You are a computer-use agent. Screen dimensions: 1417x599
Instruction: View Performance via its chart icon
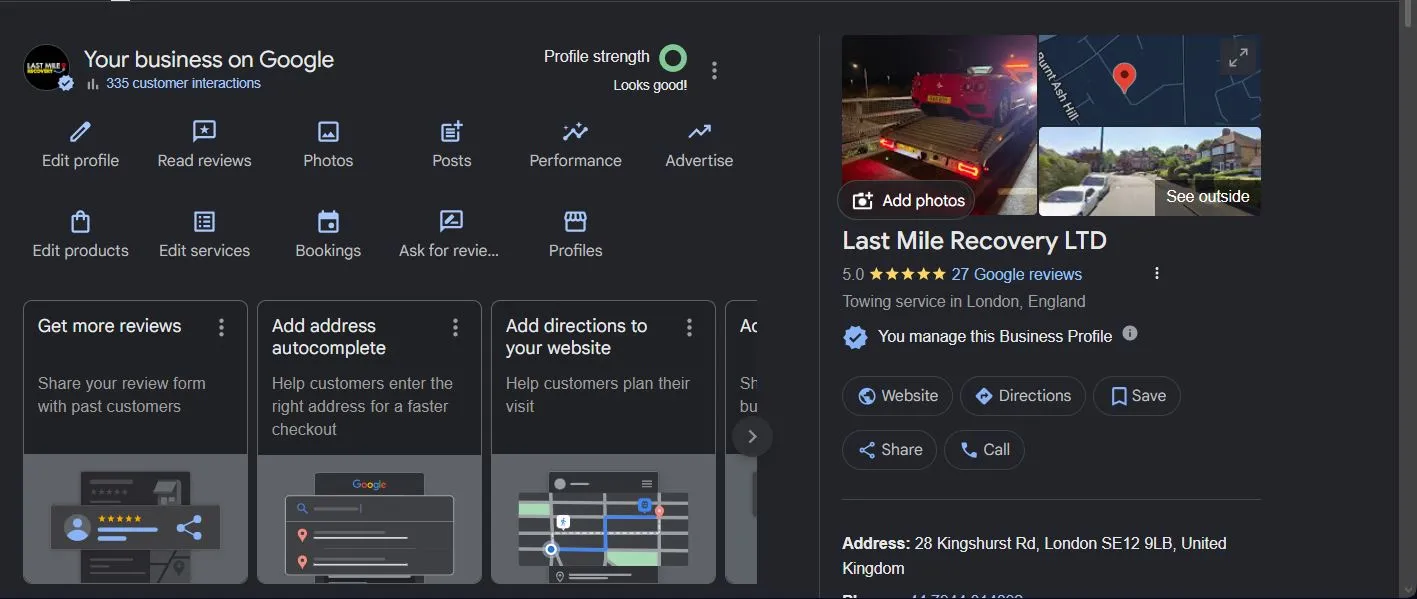pos(575,131)
